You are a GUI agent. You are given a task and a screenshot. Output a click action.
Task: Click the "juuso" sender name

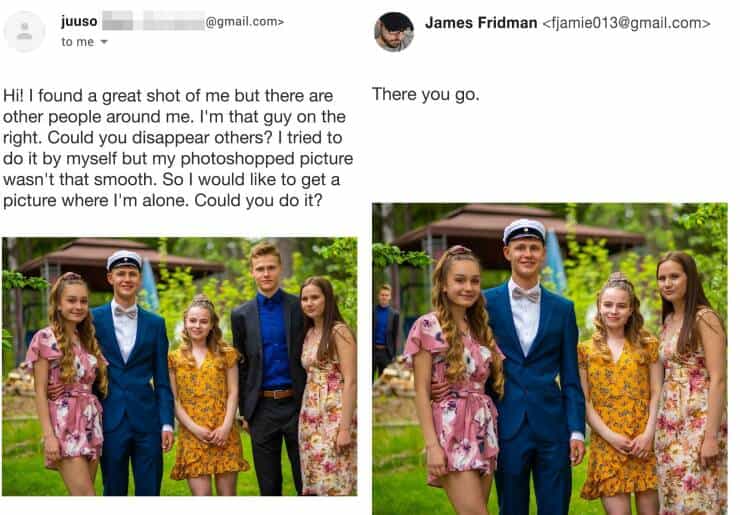pyautogui.click(x=79, y=21)
